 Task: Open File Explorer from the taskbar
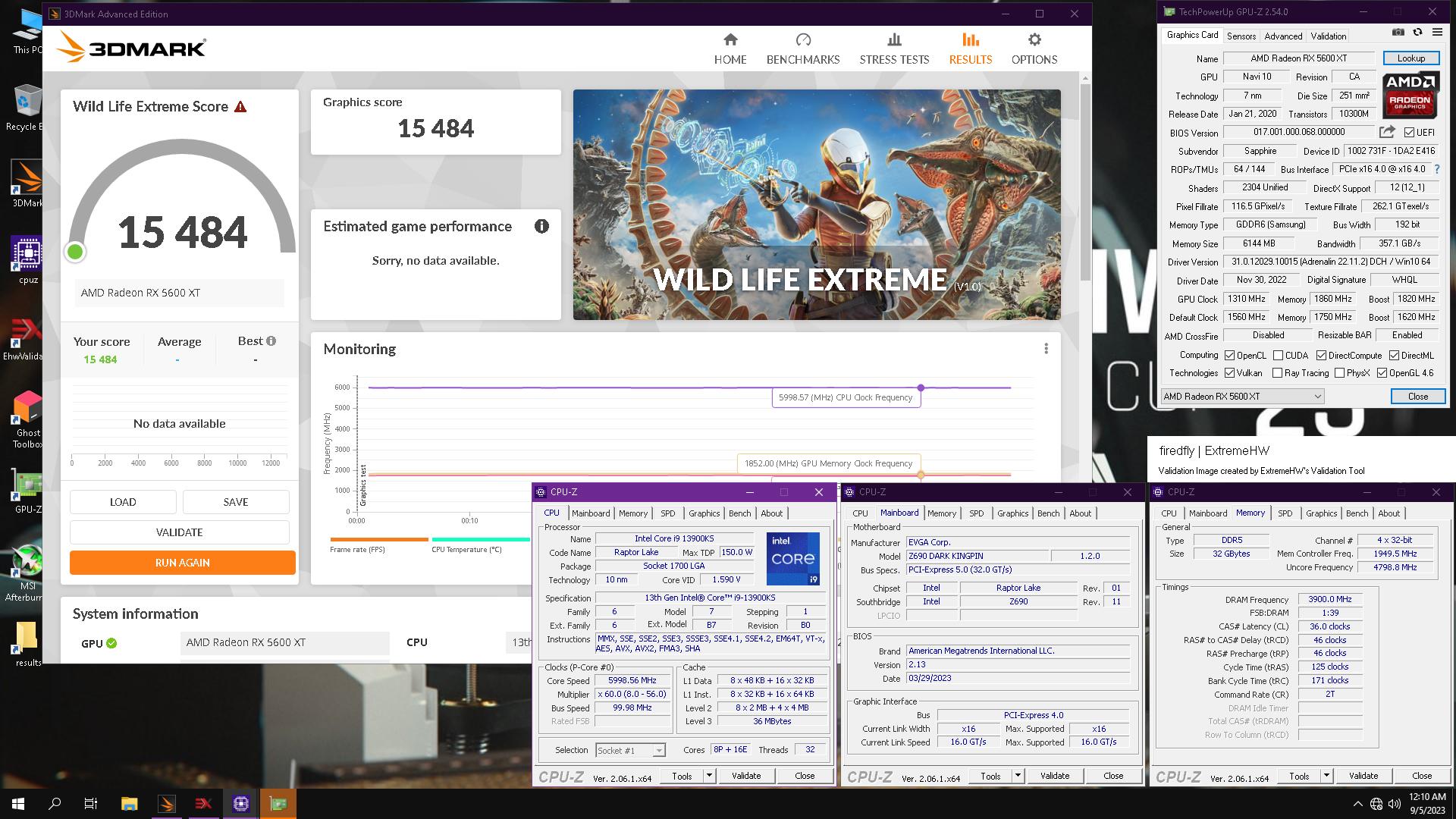click(x=129, y=804)
